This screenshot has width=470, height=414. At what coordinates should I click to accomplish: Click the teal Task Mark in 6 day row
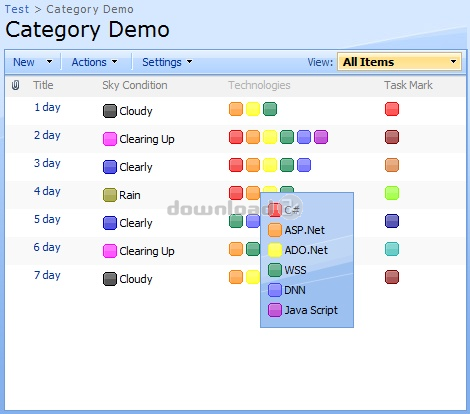point(392,249)
